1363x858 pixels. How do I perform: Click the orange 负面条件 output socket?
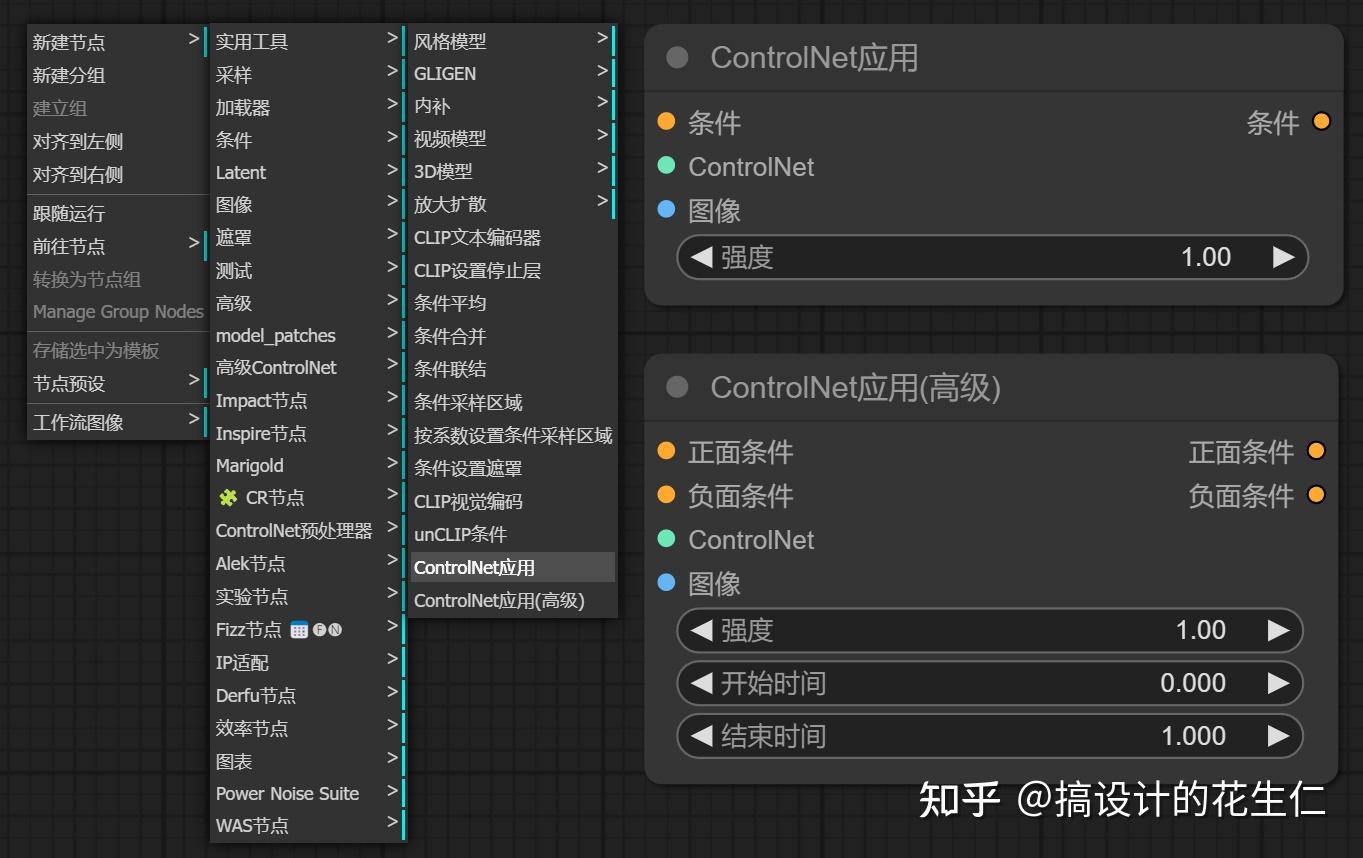(1316, 494)
